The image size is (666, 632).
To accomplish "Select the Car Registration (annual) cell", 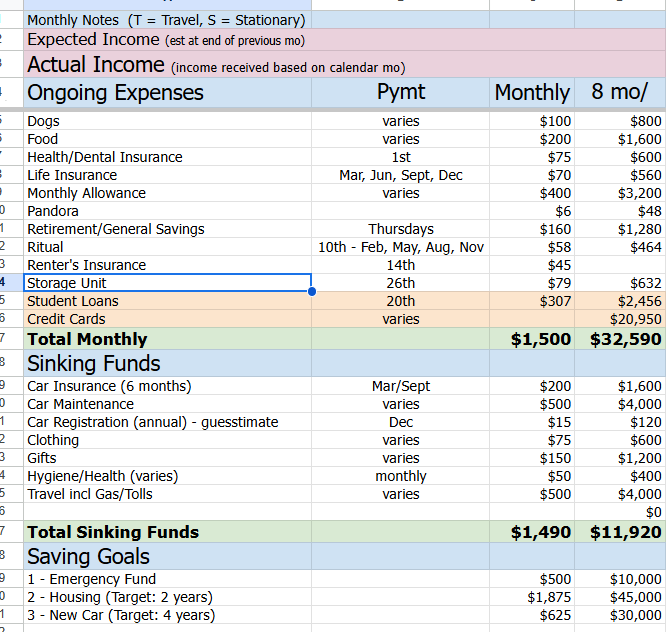I will pos(167,422).
